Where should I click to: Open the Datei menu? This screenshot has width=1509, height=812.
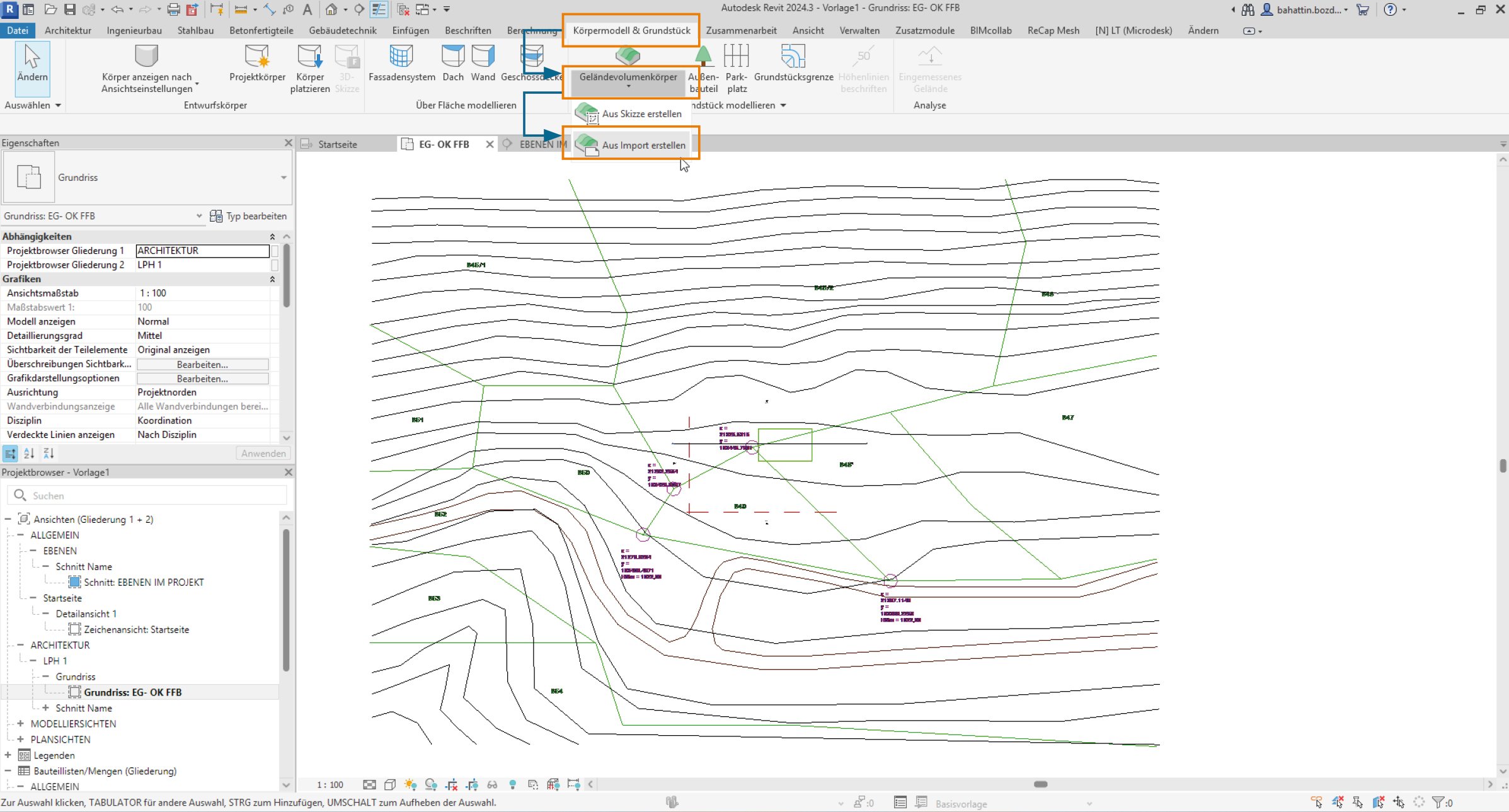[x=18, y=30]
